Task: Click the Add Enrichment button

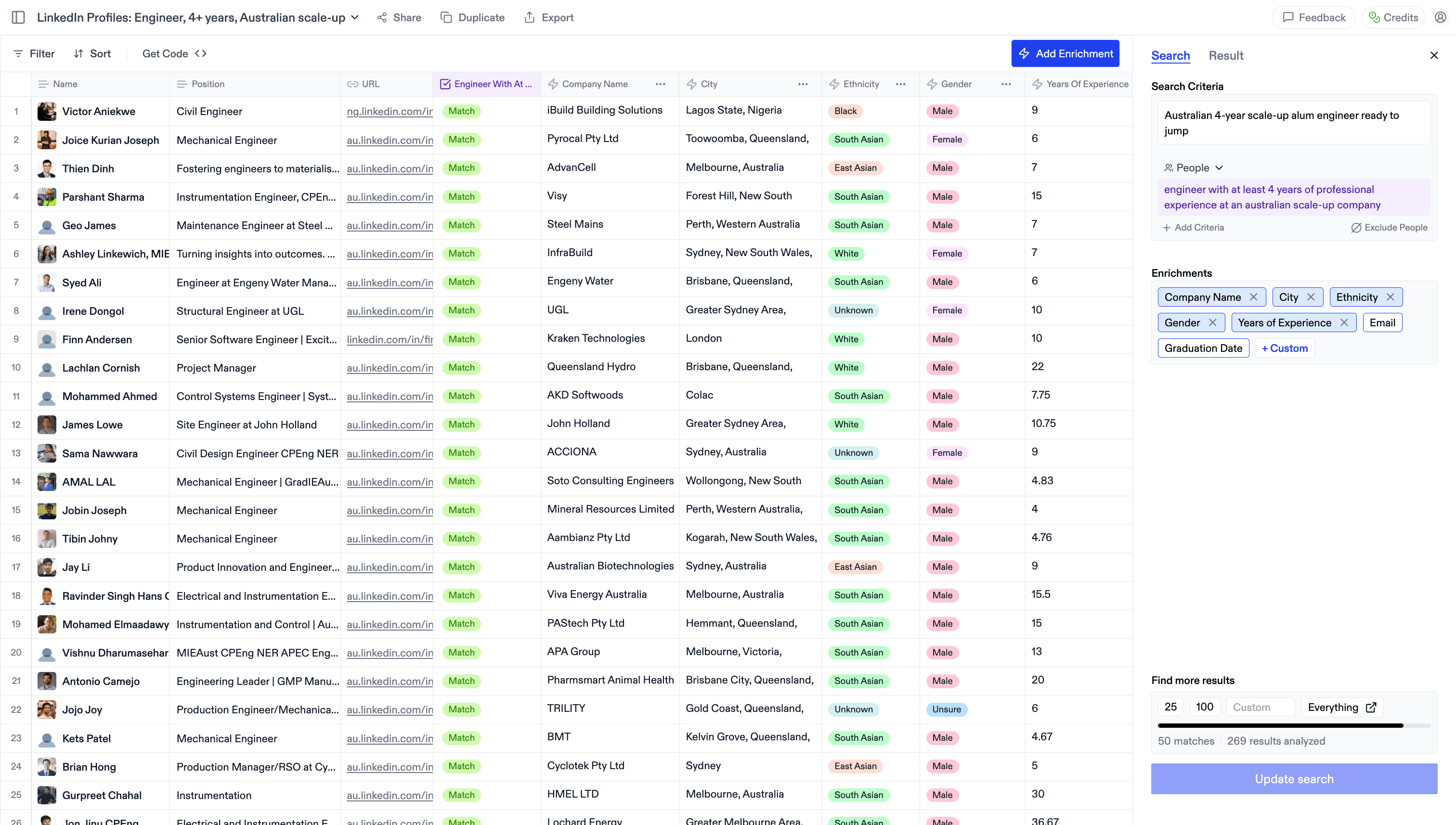Action: tap(1065, 53)
